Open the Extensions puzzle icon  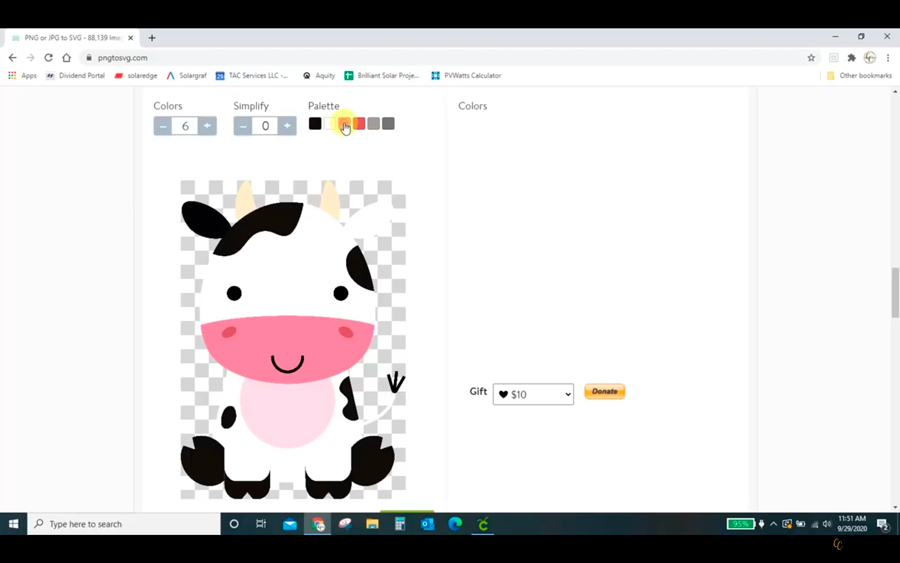(852, 57)
